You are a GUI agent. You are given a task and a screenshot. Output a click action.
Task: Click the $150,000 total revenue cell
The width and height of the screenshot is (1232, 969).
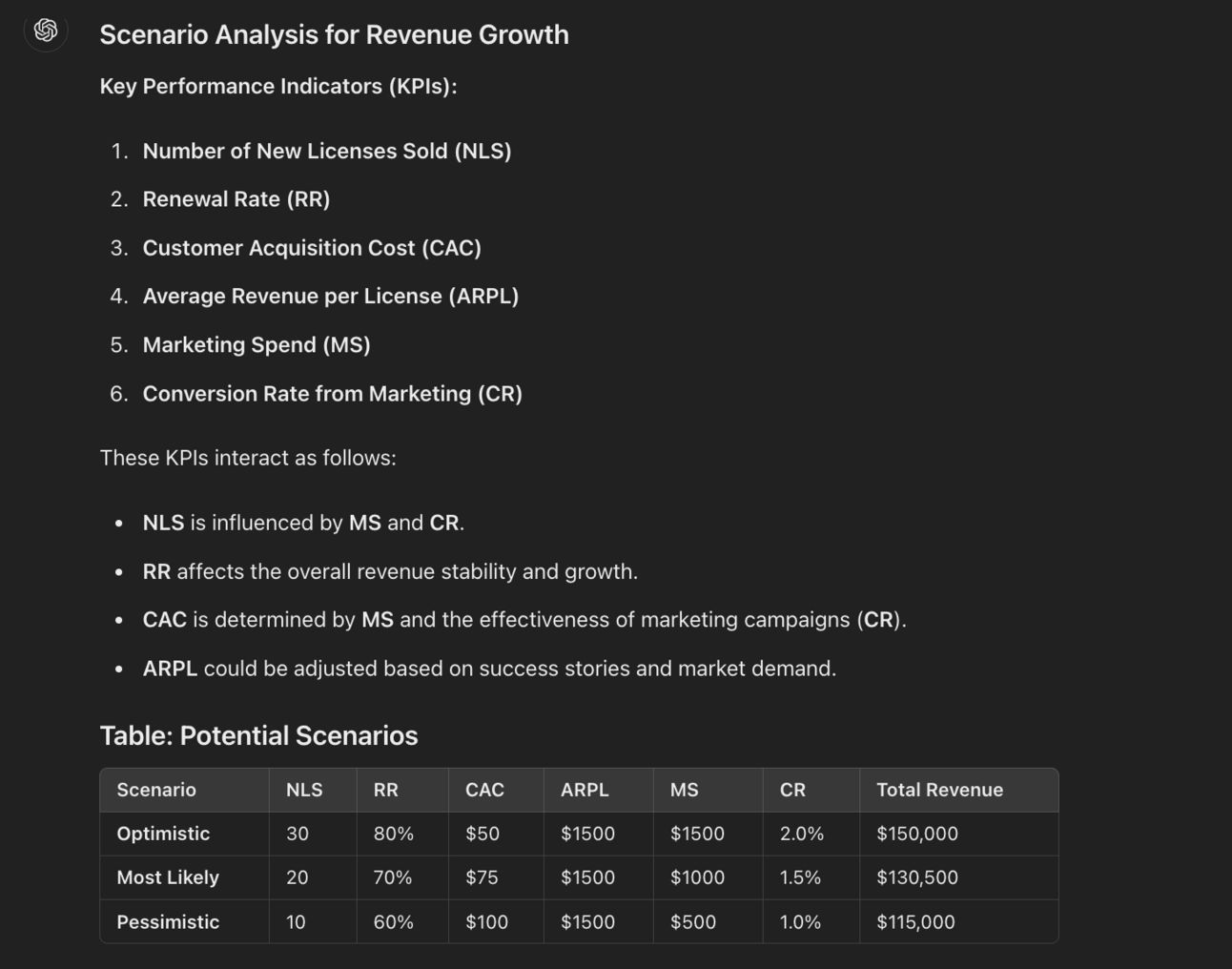pyautogui.click(x=916, y=834)
